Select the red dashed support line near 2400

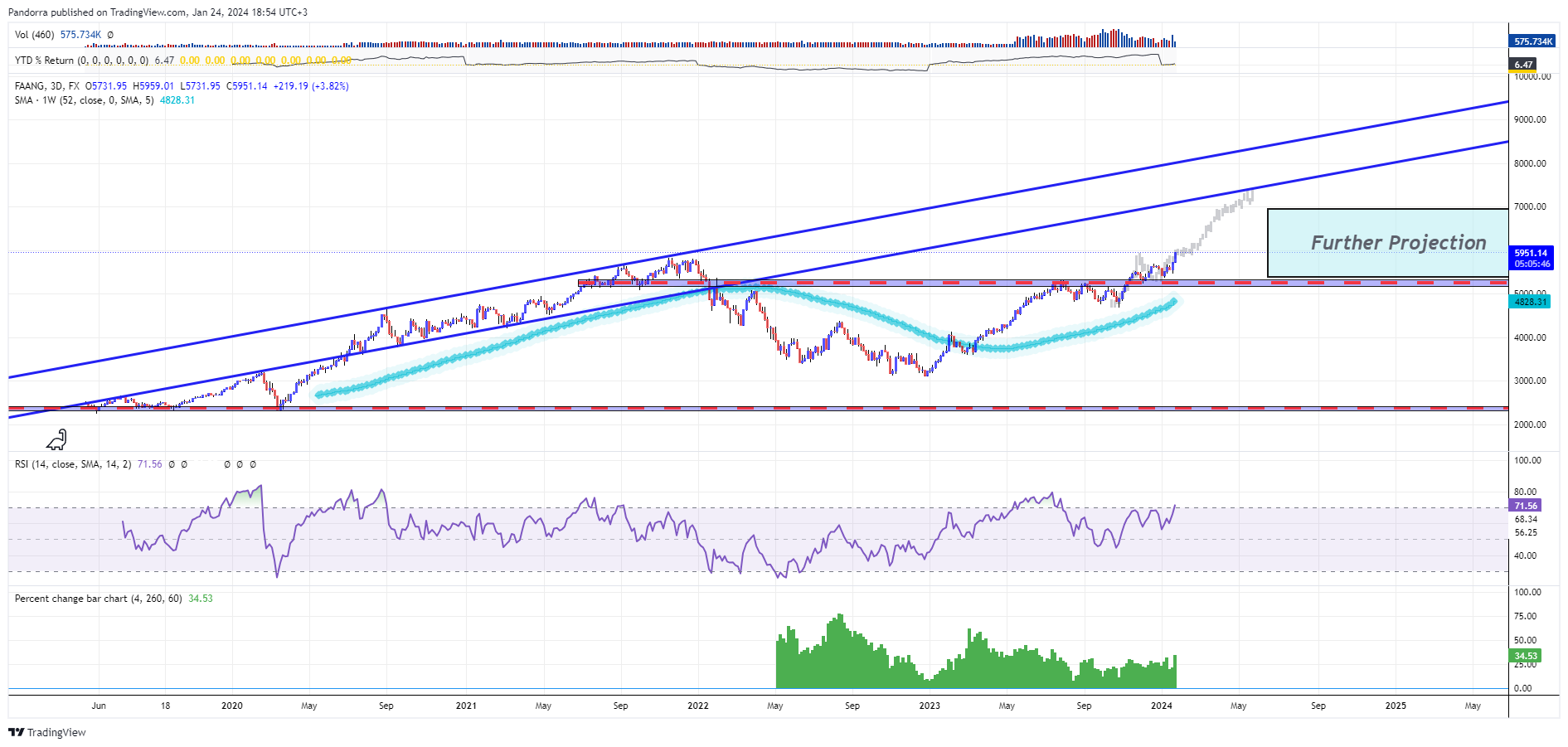click(759, 408)
